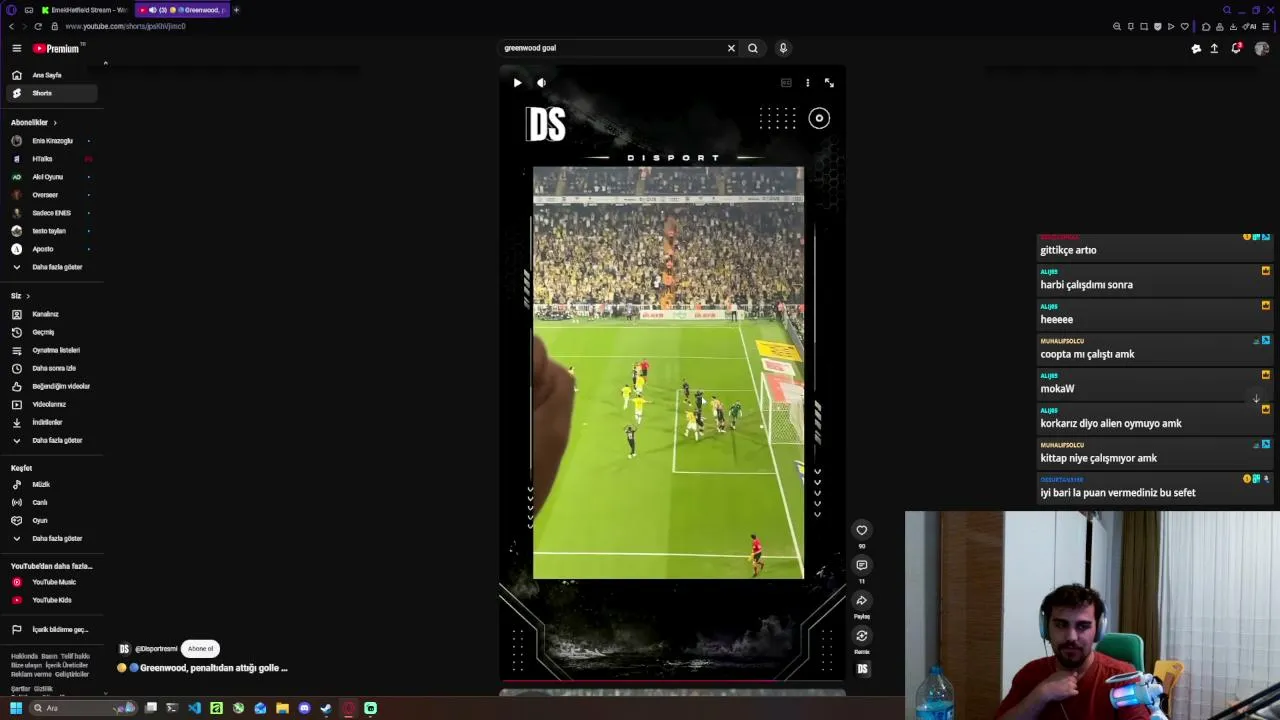Open the @Disportresmi channel link
The width and height of the screenshot is (1280, 720).
tap(156, 649)
